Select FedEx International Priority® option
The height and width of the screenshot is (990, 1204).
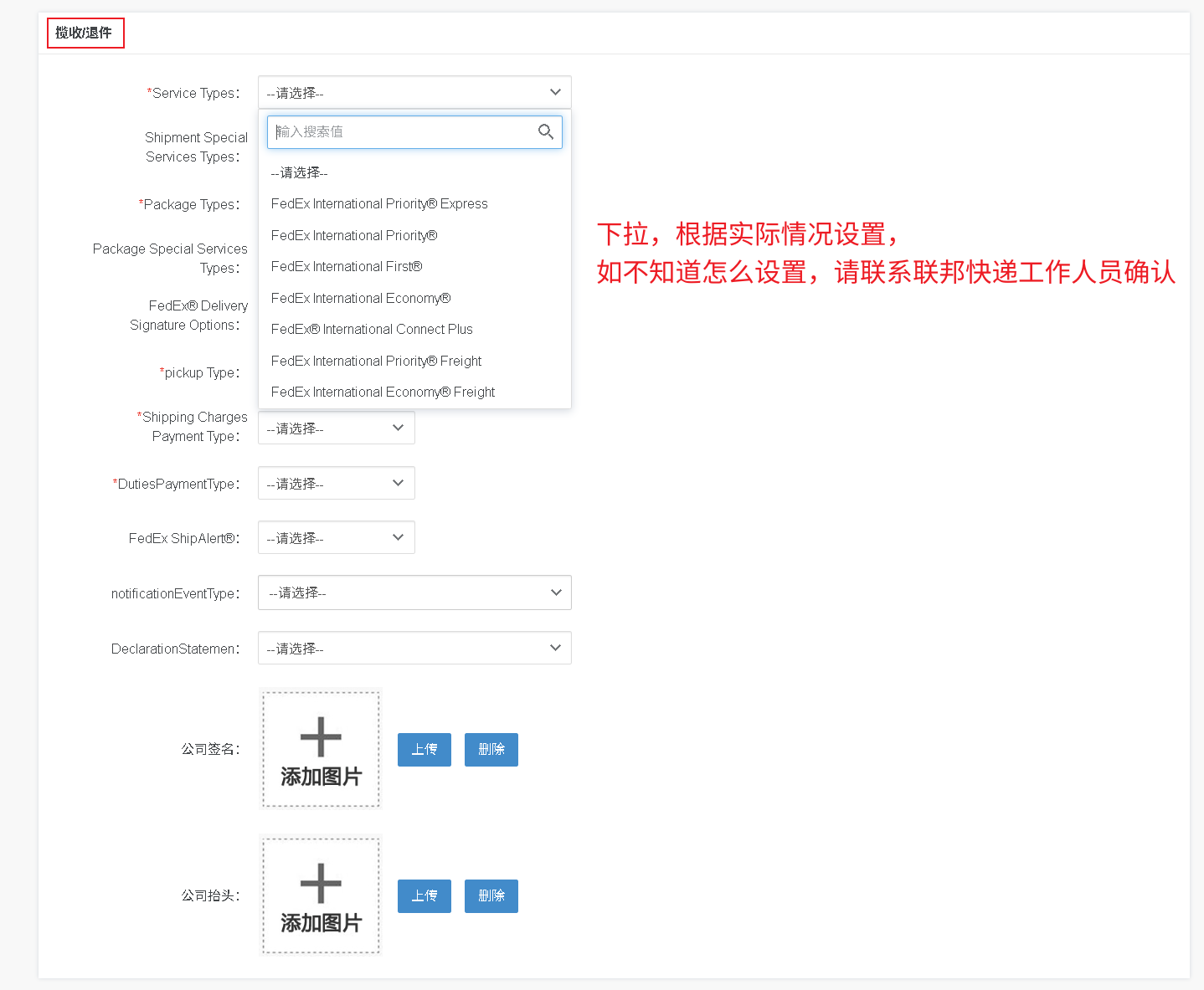click(414, 235)
